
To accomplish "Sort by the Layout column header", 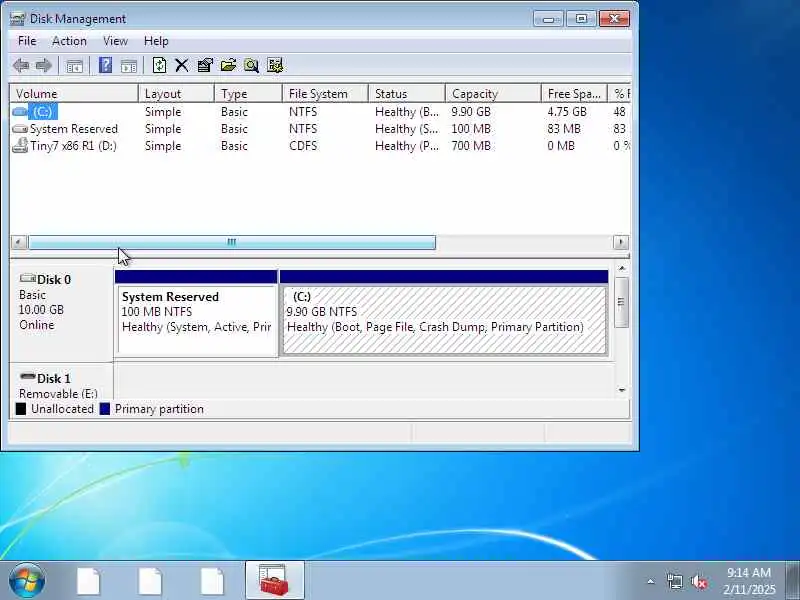I will click(x=176, y=94).
